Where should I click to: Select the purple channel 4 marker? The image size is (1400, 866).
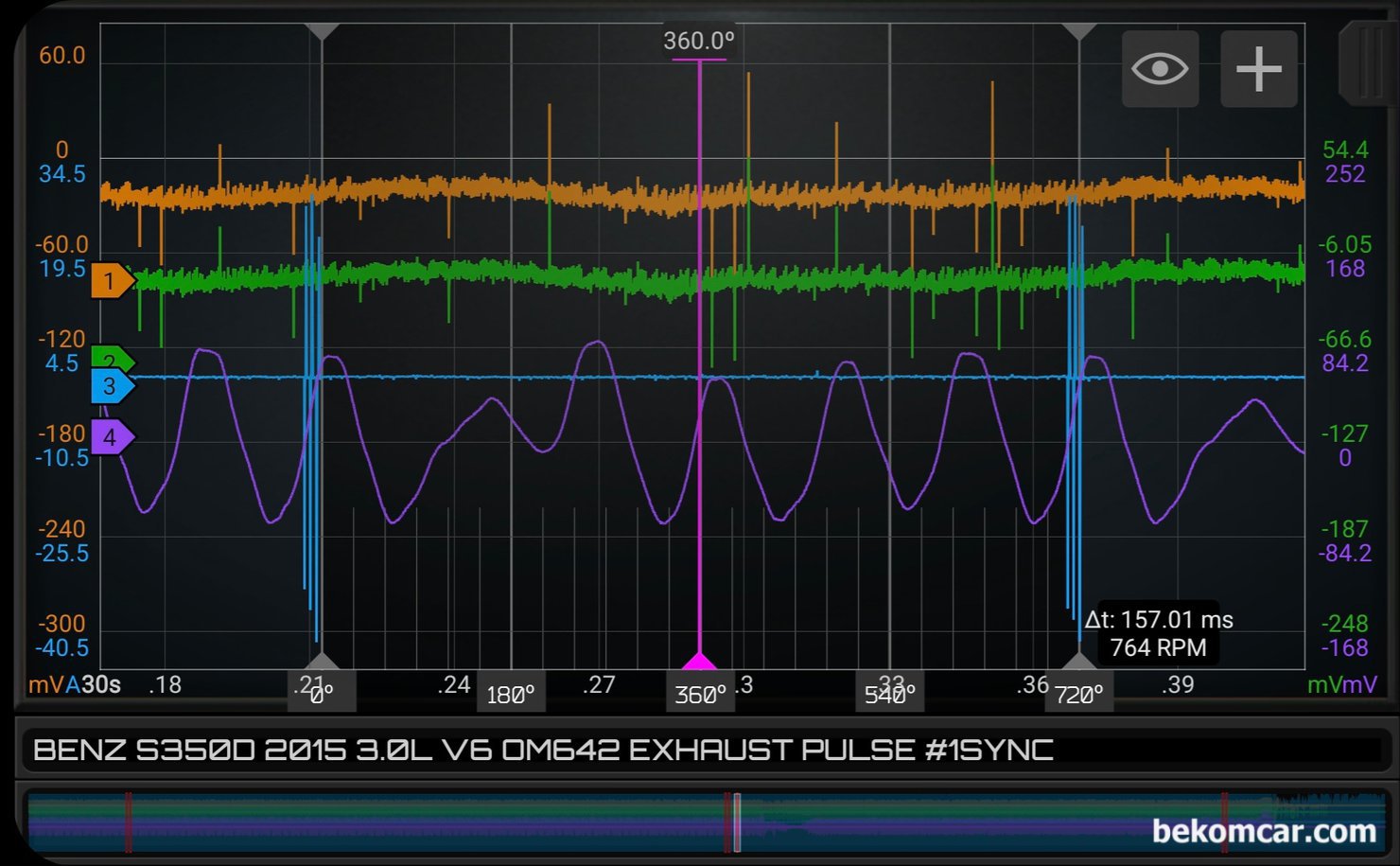click(113, 437)
